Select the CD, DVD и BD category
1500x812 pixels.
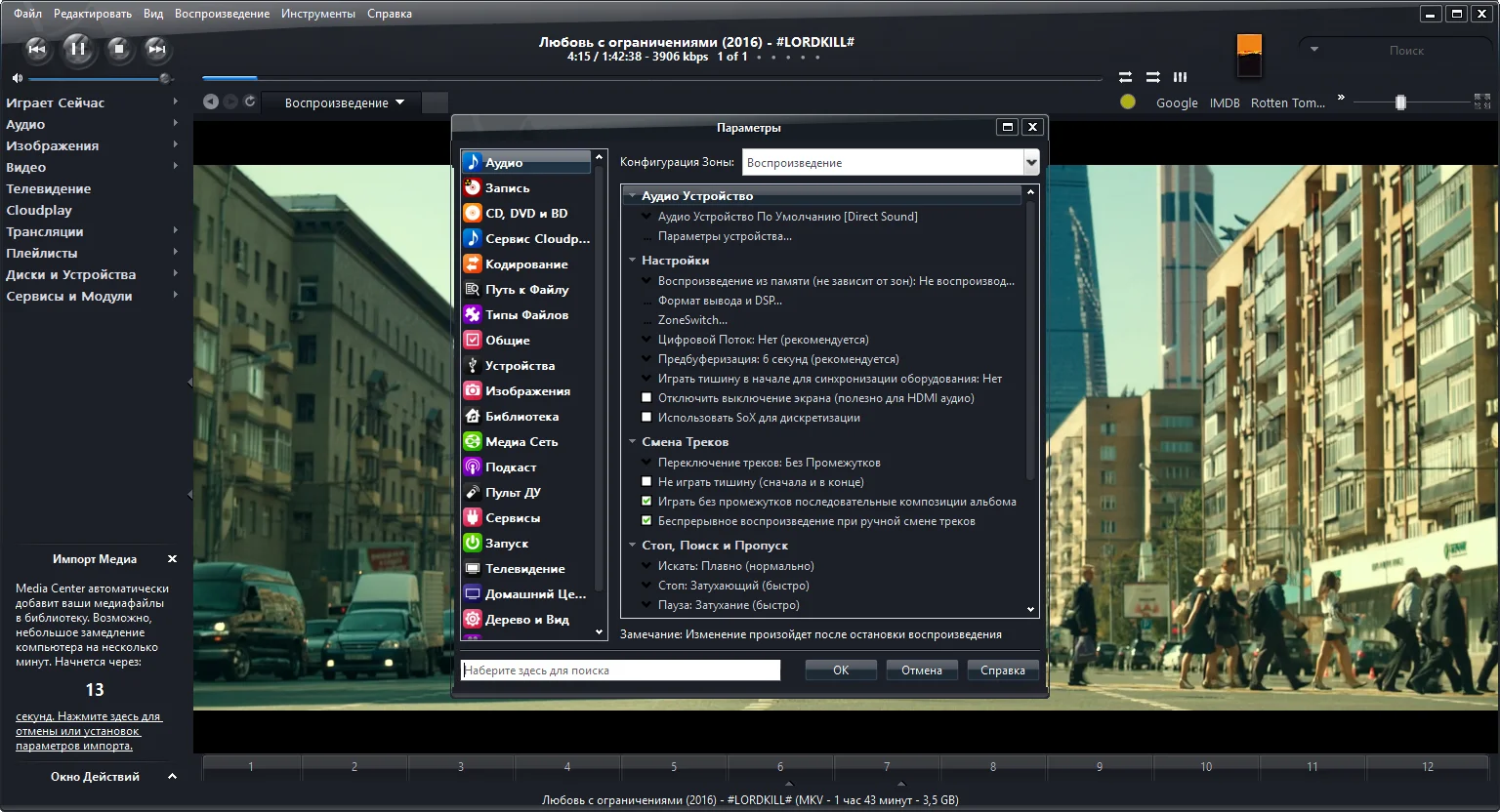526,213
